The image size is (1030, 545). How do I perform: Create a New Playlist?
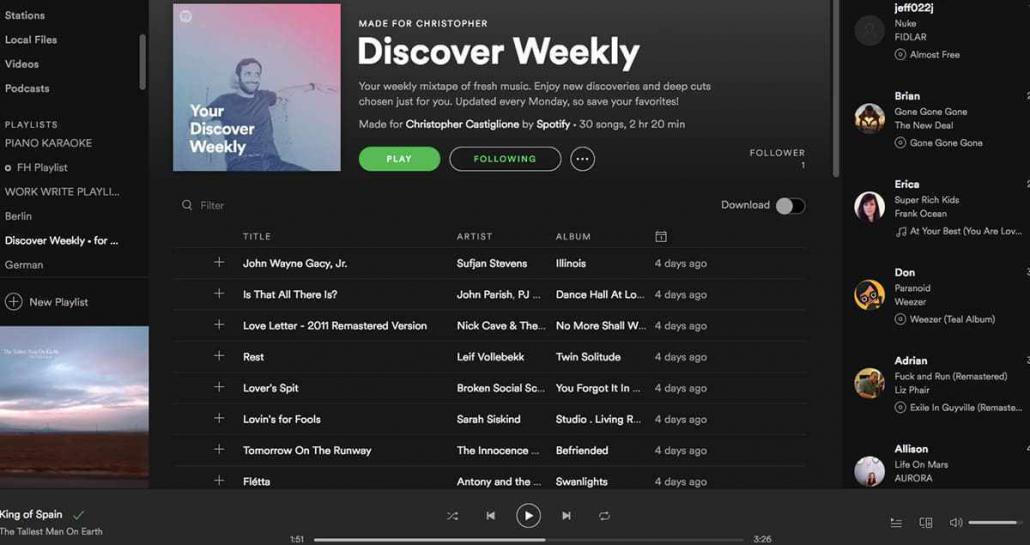point(47,302)
